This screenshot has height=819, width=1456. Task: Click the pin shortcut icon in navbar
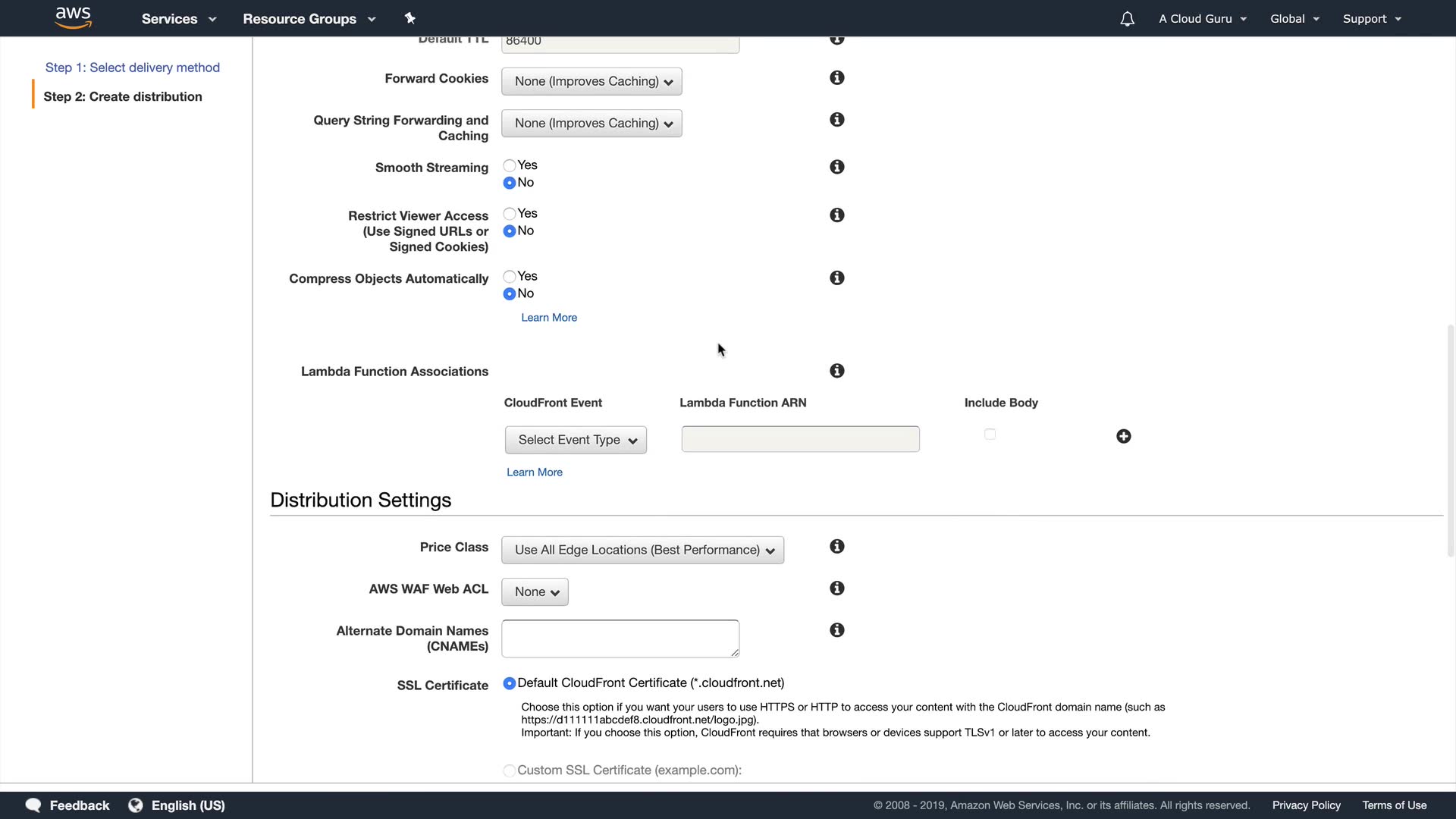click(x=409, y=18)
